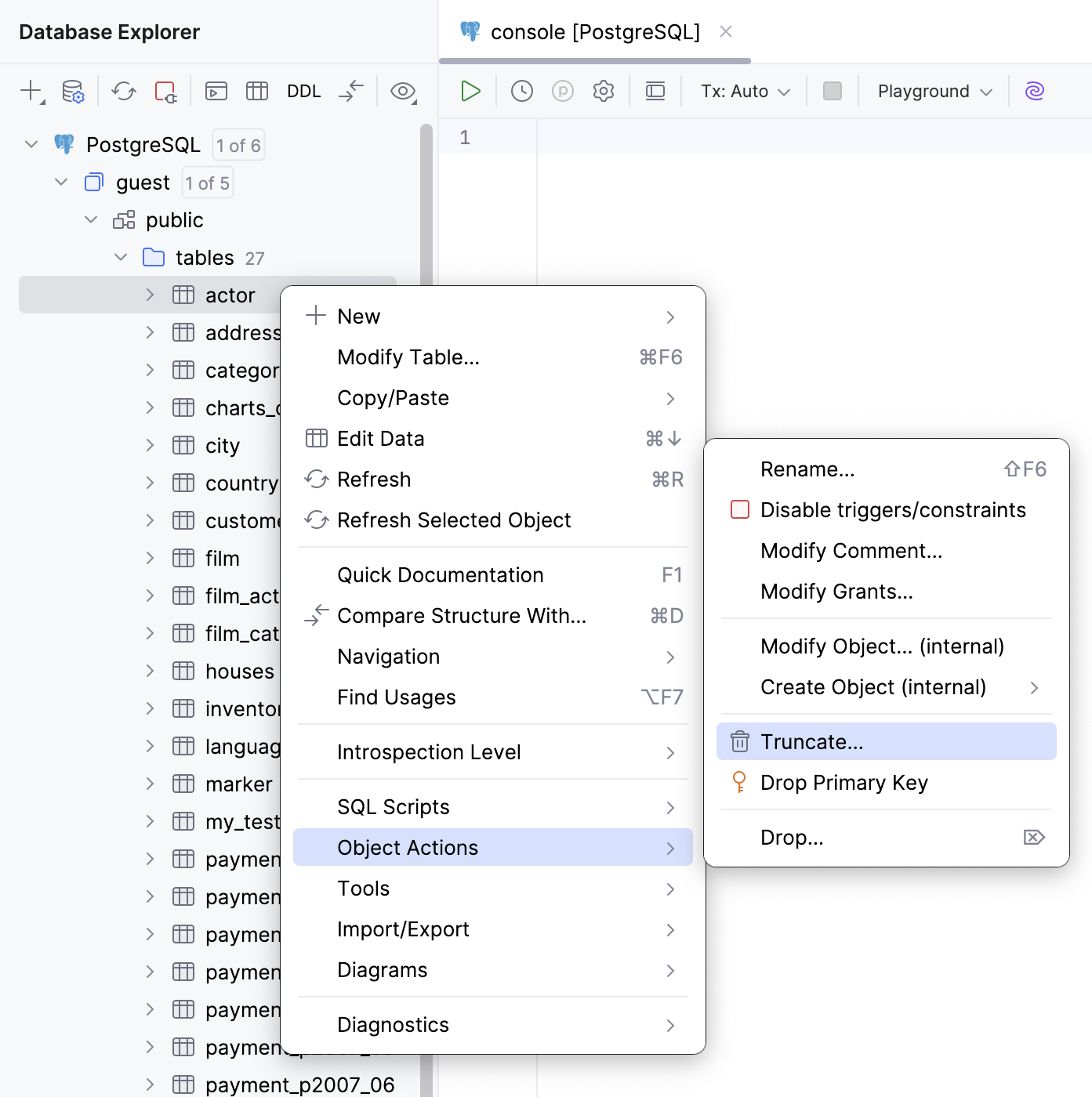Open the Compare Structure tool icon
1092x1097 pixels.
350,91
